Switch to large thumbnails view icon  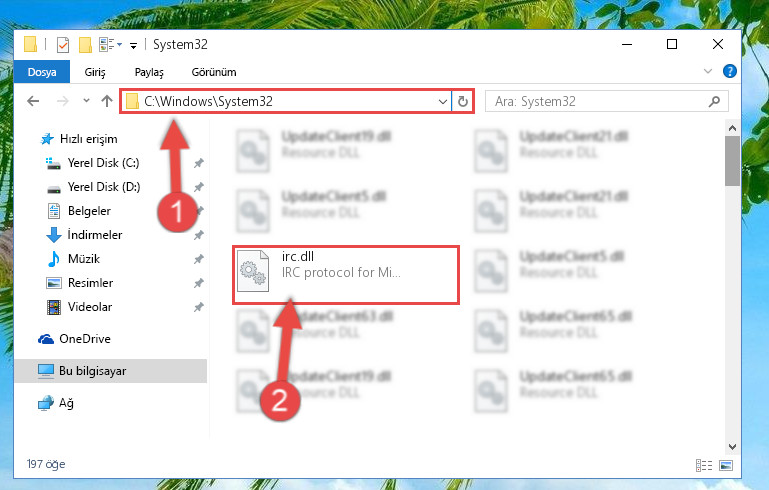coord(726,465)
